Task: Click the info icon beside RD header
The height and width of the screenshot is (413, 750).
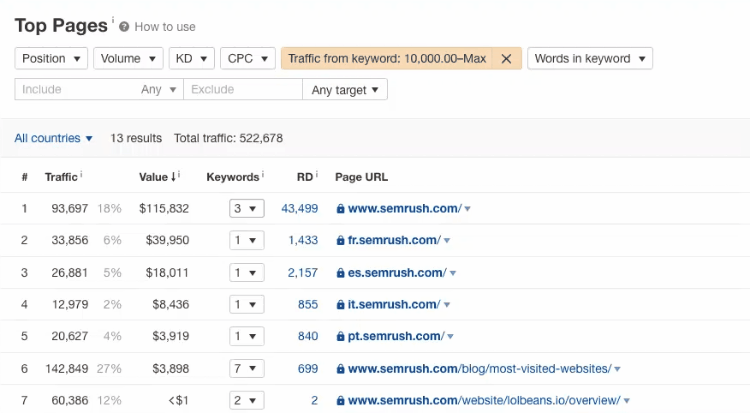Action: [x=317, y=175]
